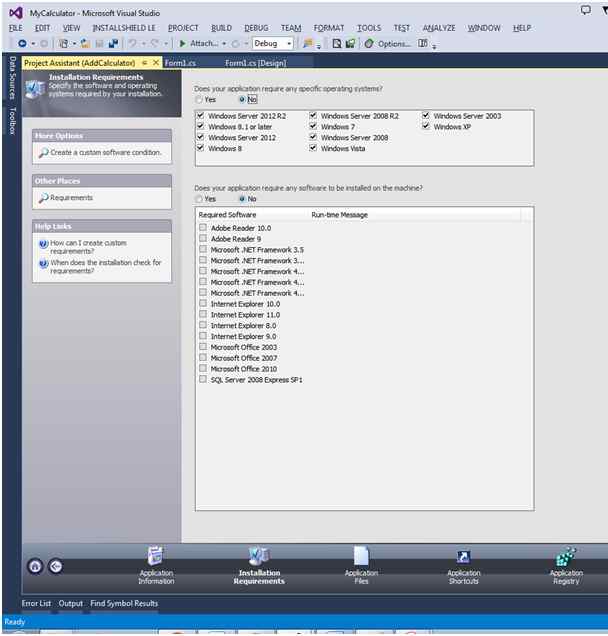608x636 pixels.
Task: Click the Back arrow round button
Action: (56, 566)
